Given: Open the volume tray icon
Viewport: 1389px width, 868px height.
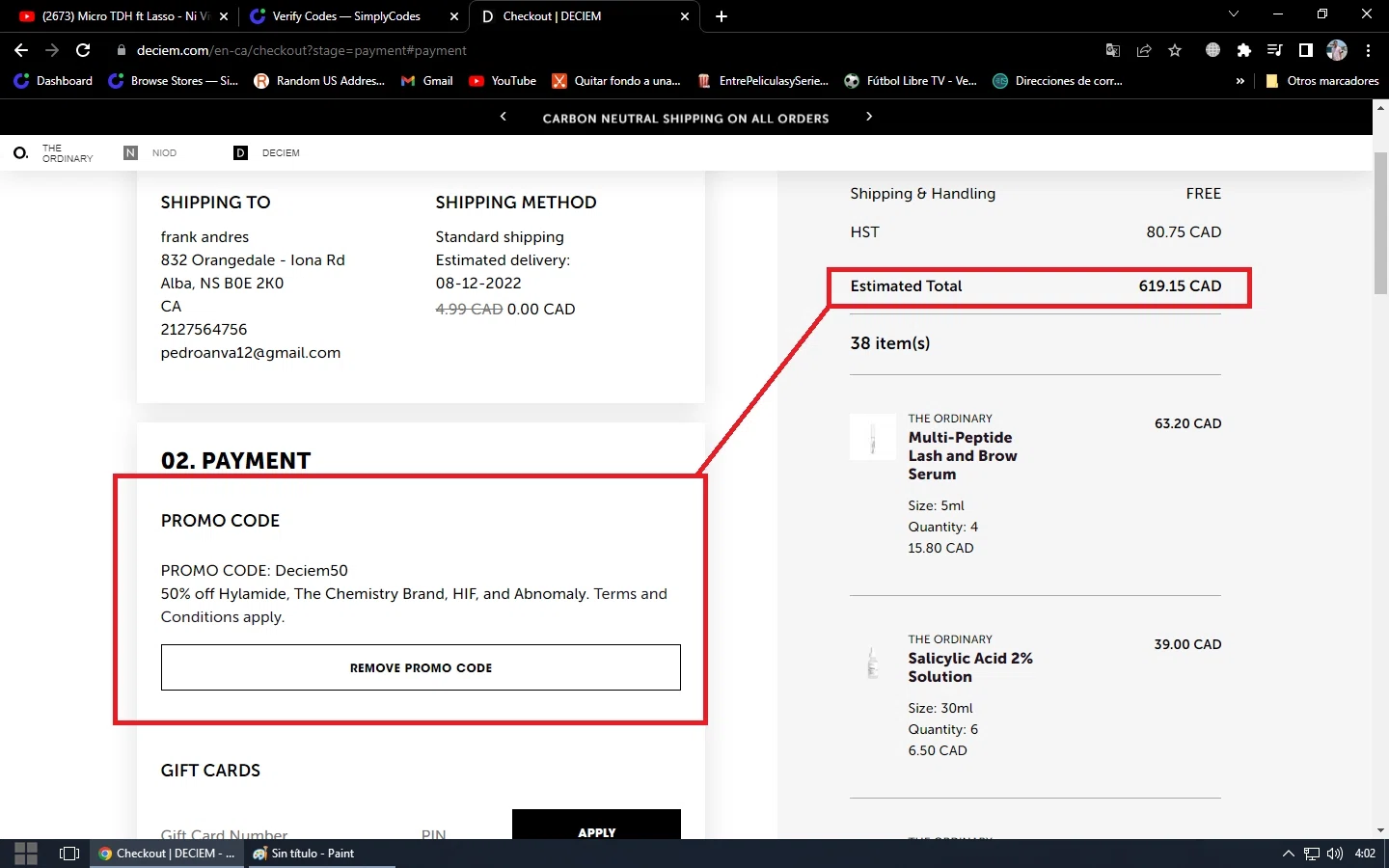Looking at the screenshot, I should tap(1335, 854).
